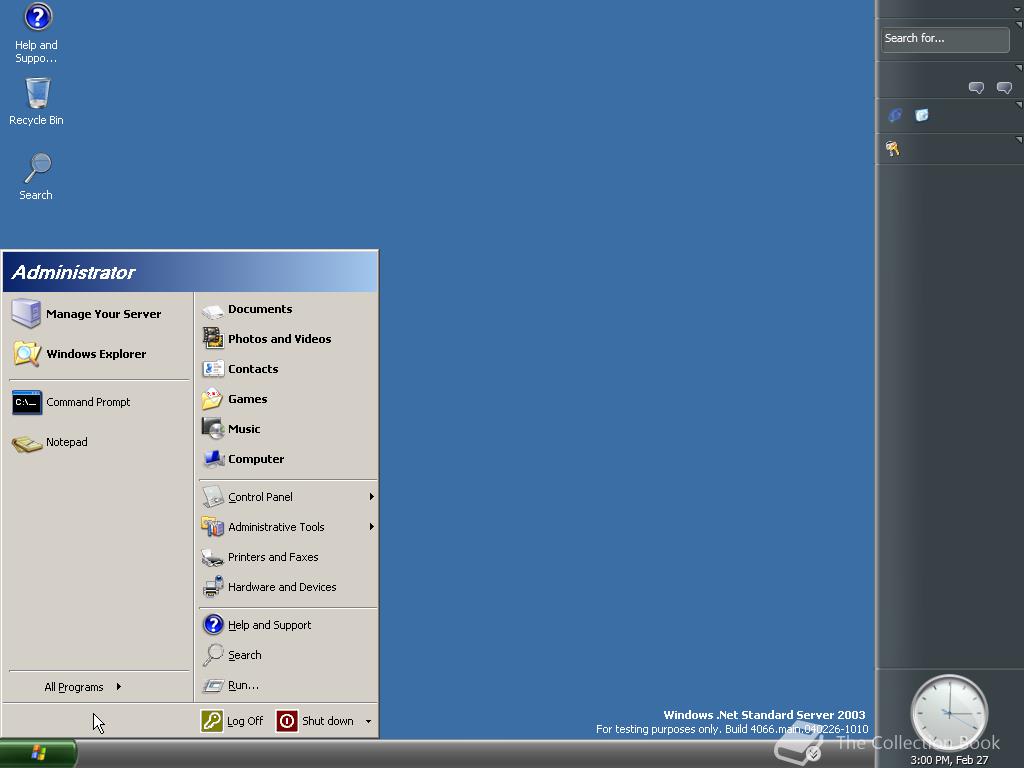Click the '3:00 PM, Feb 27' date text
Image resolution: width=1024 pixels, height=768 pixels.
pos(949,760)
